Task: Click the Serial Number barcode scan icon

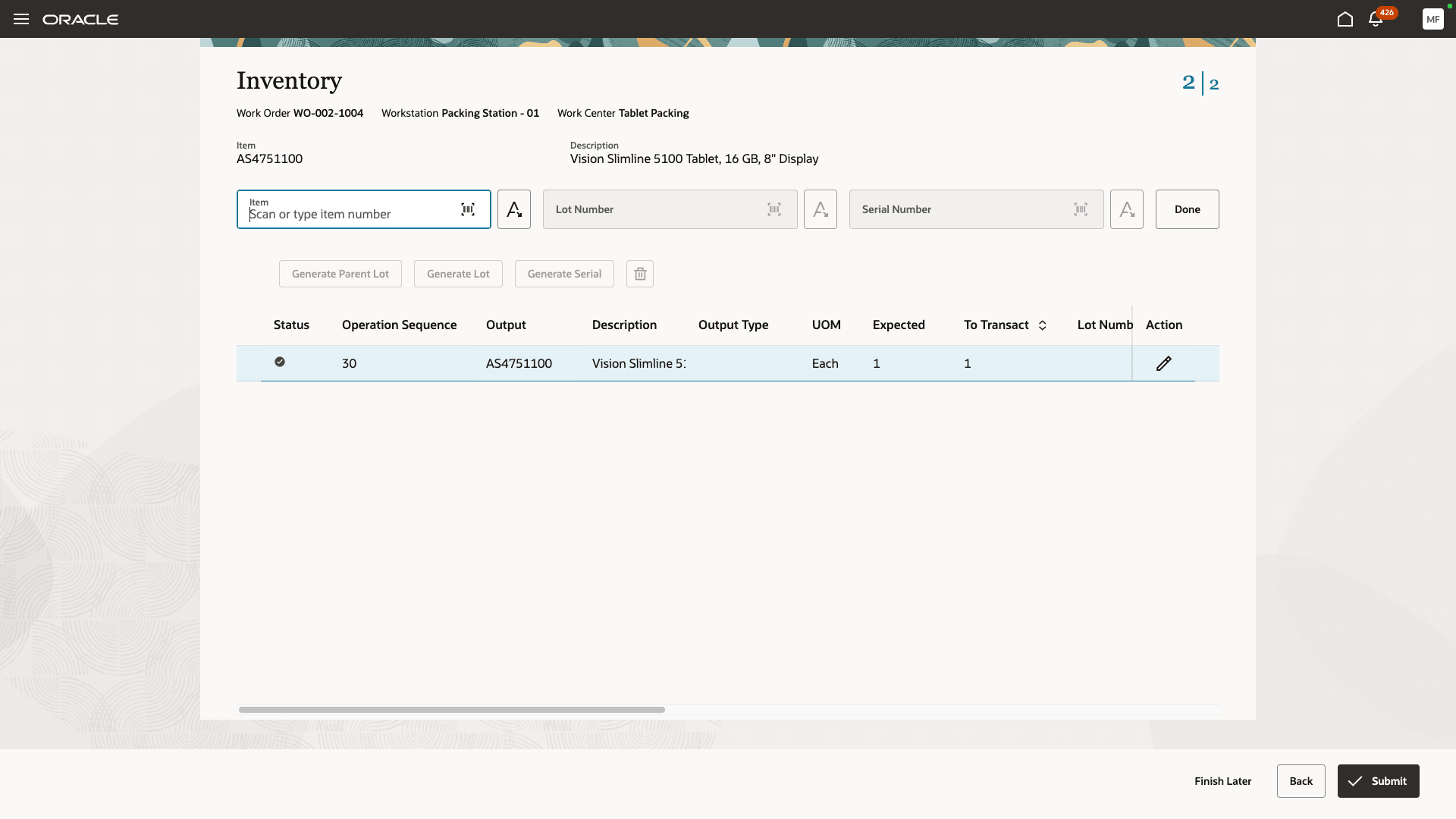Action: pyautogui.click(x=1081, y=209)
